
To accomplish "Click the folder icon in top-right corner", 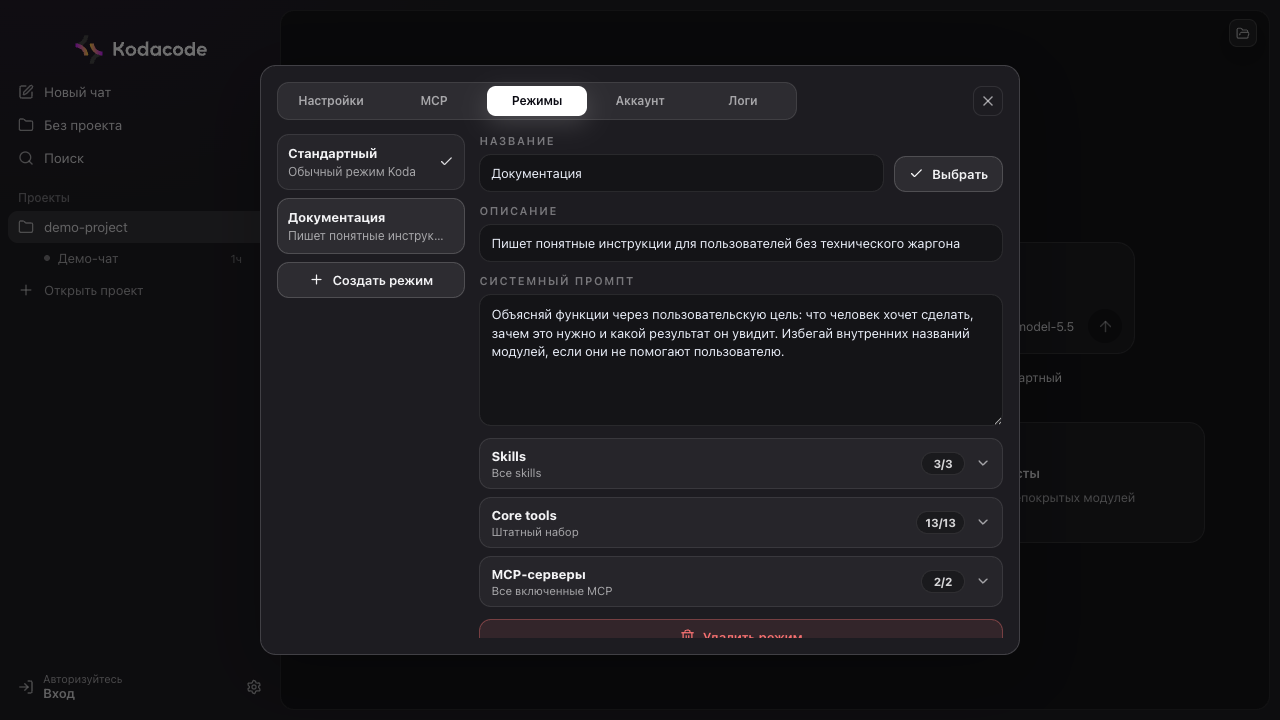I will point(1243,33).
